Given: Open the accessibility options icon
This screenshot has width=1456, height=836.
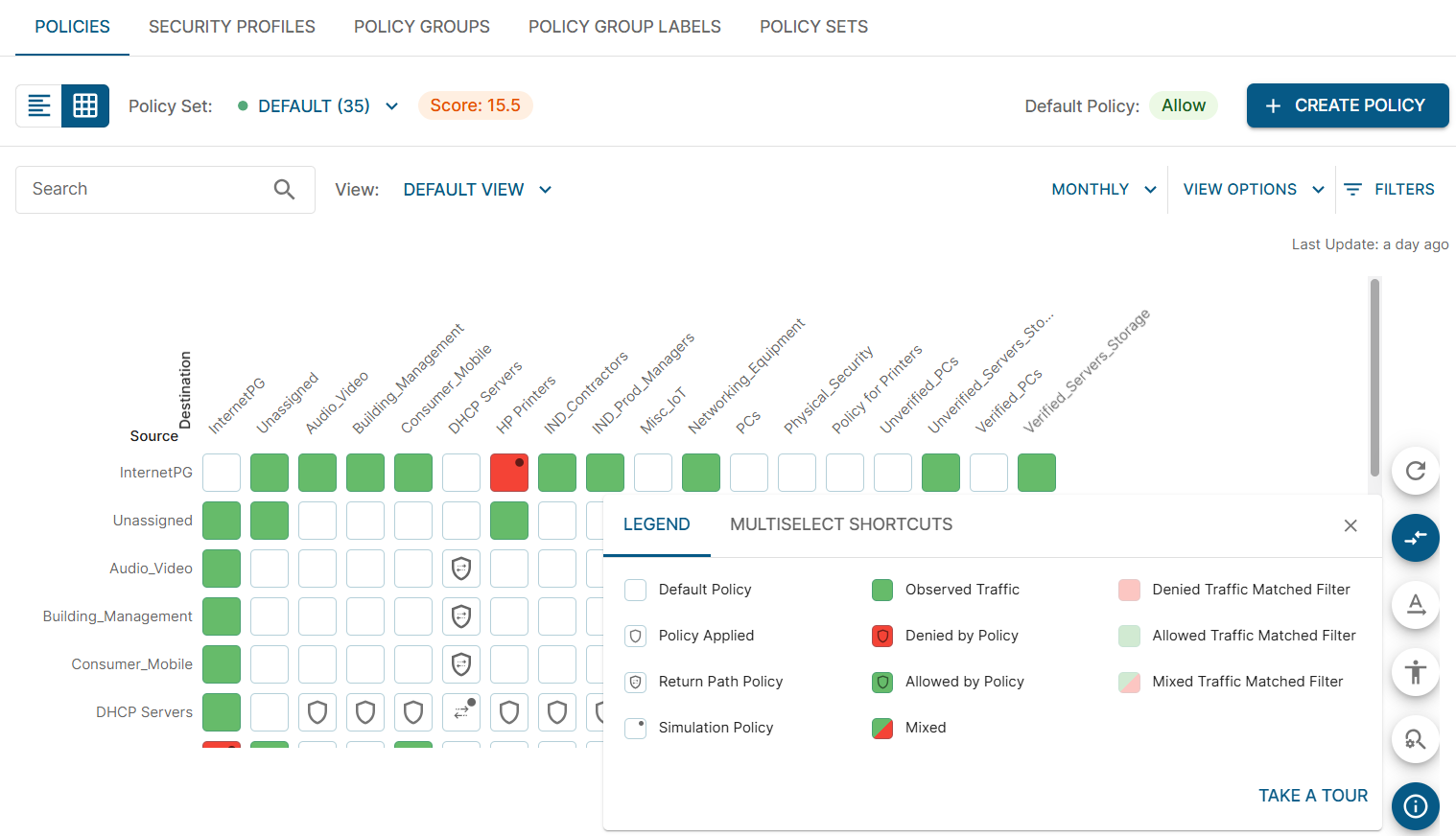Looking at the screenshot, I should (x=1415, y=672).
